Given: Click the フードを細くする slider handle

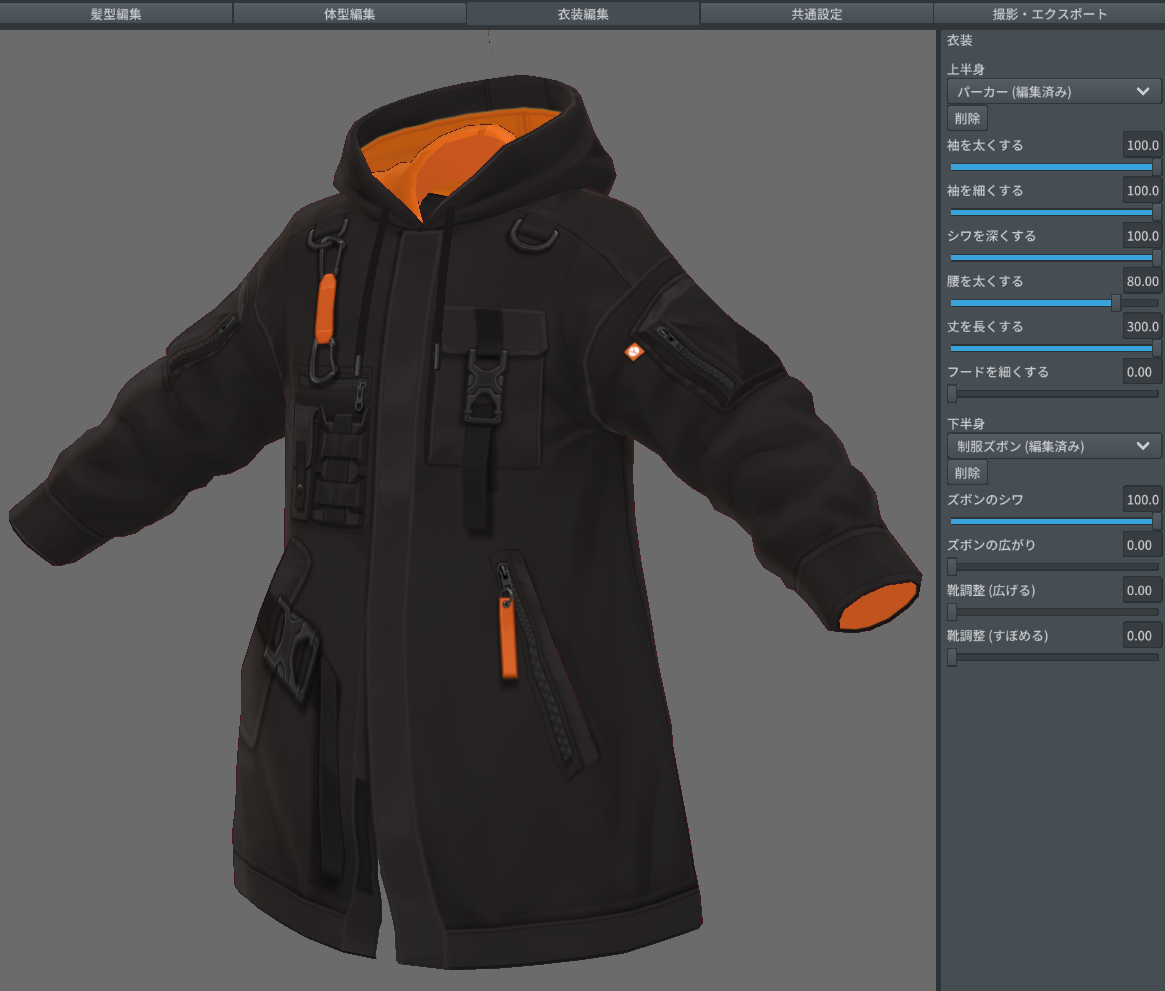Looking at the screenshot, I should coord(951,393).
